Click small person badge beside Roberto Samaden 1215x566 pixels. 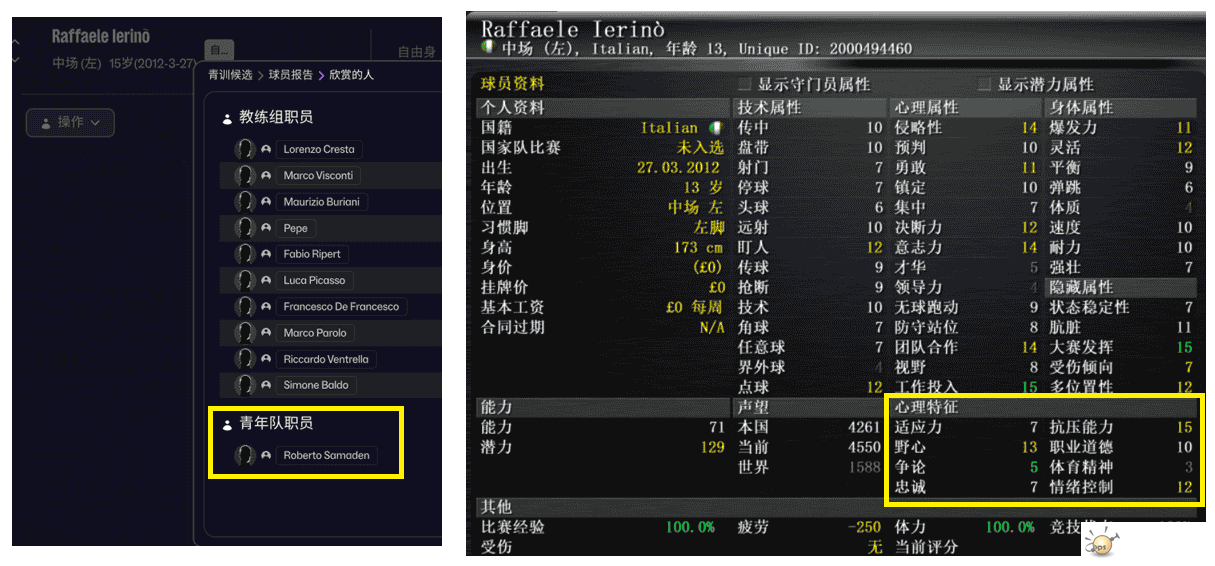coord(266,455)
